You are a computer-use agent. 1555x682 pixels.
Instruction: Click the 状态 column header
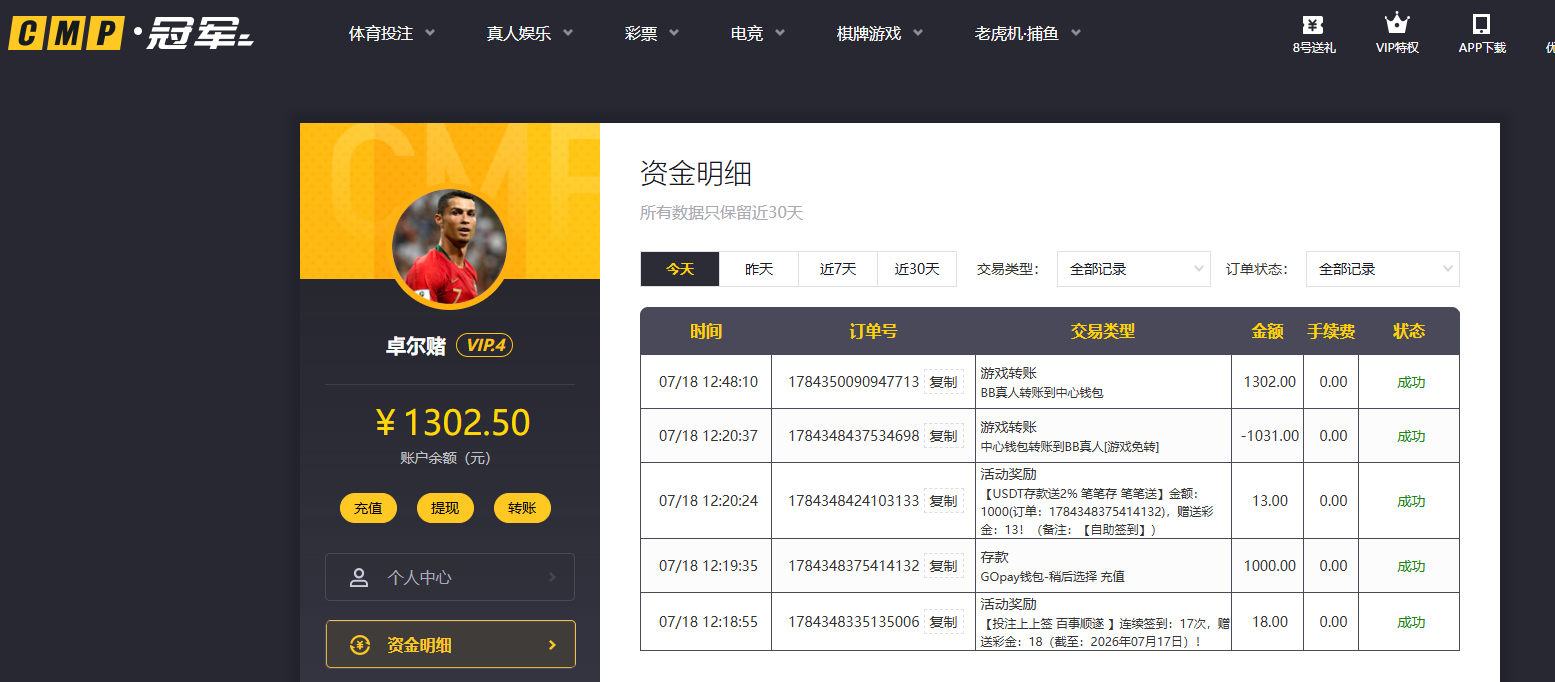[1409, 331]
